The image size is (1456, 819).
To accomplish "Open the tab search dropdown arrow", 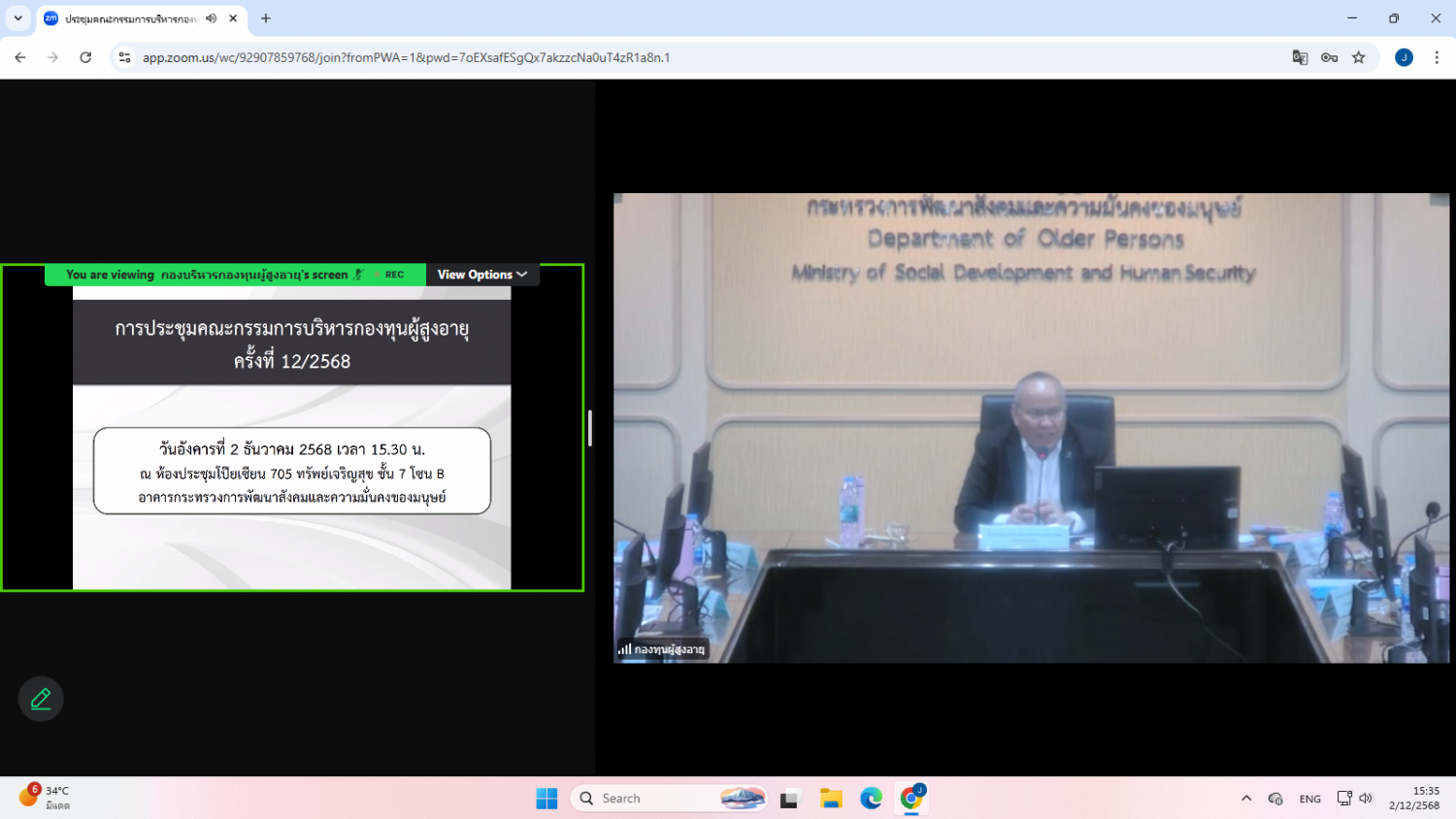I will (17, 18).
